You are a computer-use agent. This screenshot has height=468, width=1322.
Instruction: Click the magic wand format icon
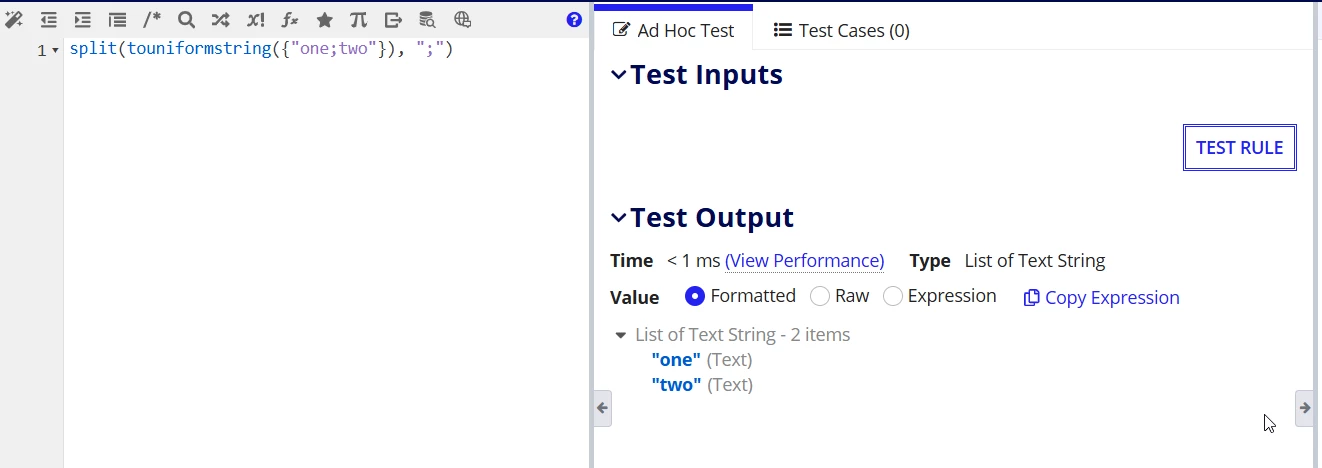coord(14,19)
